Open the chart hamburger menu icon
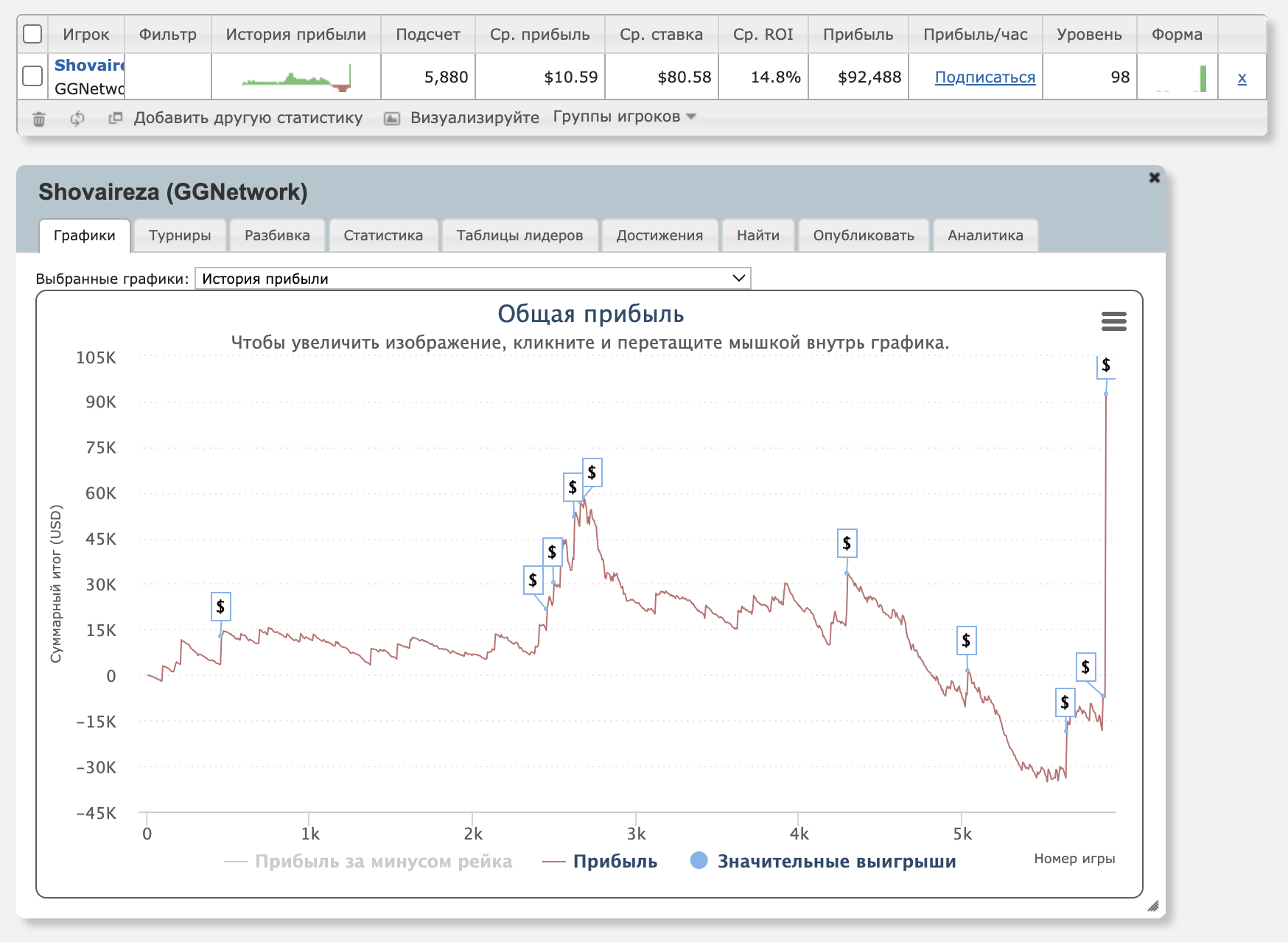 1113,321
